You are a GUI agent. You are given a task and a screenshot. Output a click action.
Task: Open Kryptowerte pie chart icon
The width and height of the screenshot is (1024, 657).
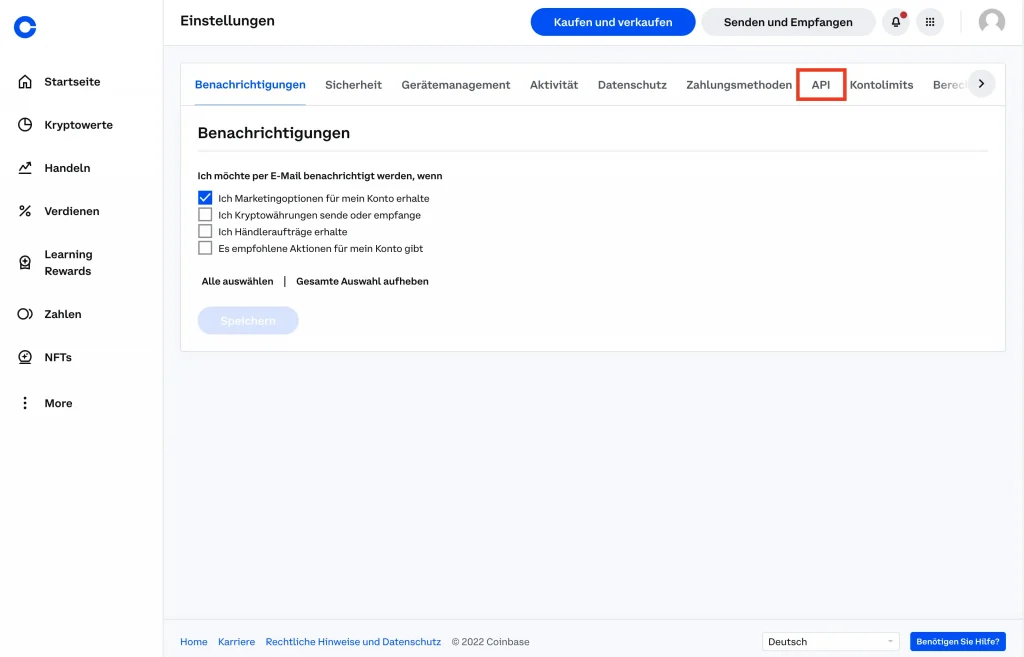point(25,125)
